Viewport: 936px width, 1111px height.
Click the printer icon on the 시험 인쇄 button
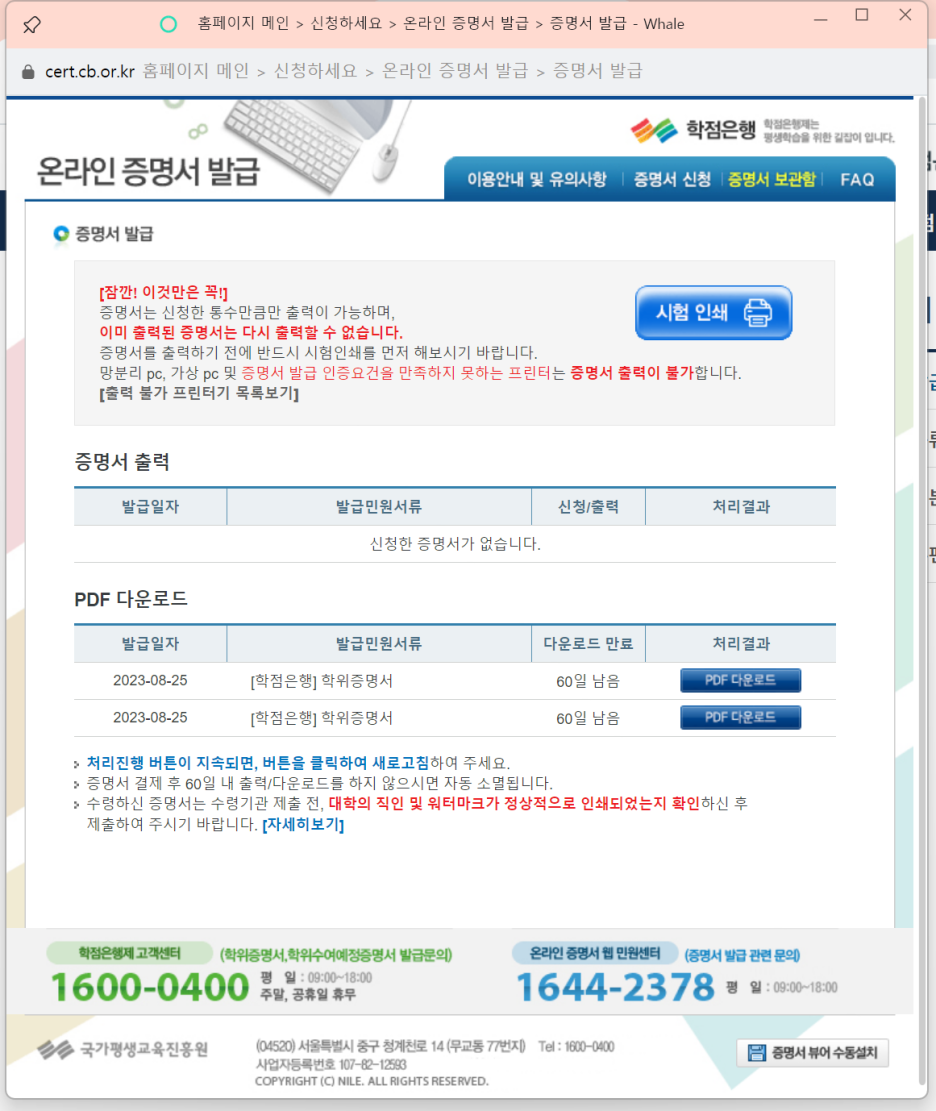pyautogui.click(x=757, y=312)
